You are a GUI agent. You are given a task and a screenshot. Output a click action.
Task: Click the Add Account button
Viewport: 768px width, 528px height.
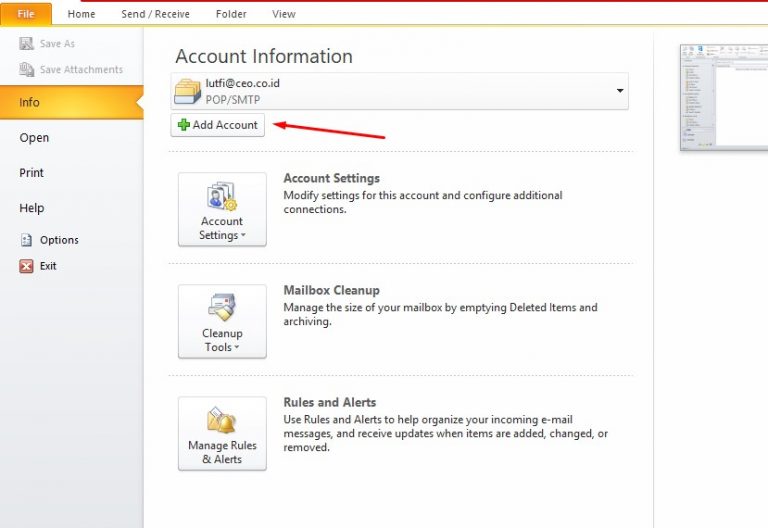coord(217,125)
